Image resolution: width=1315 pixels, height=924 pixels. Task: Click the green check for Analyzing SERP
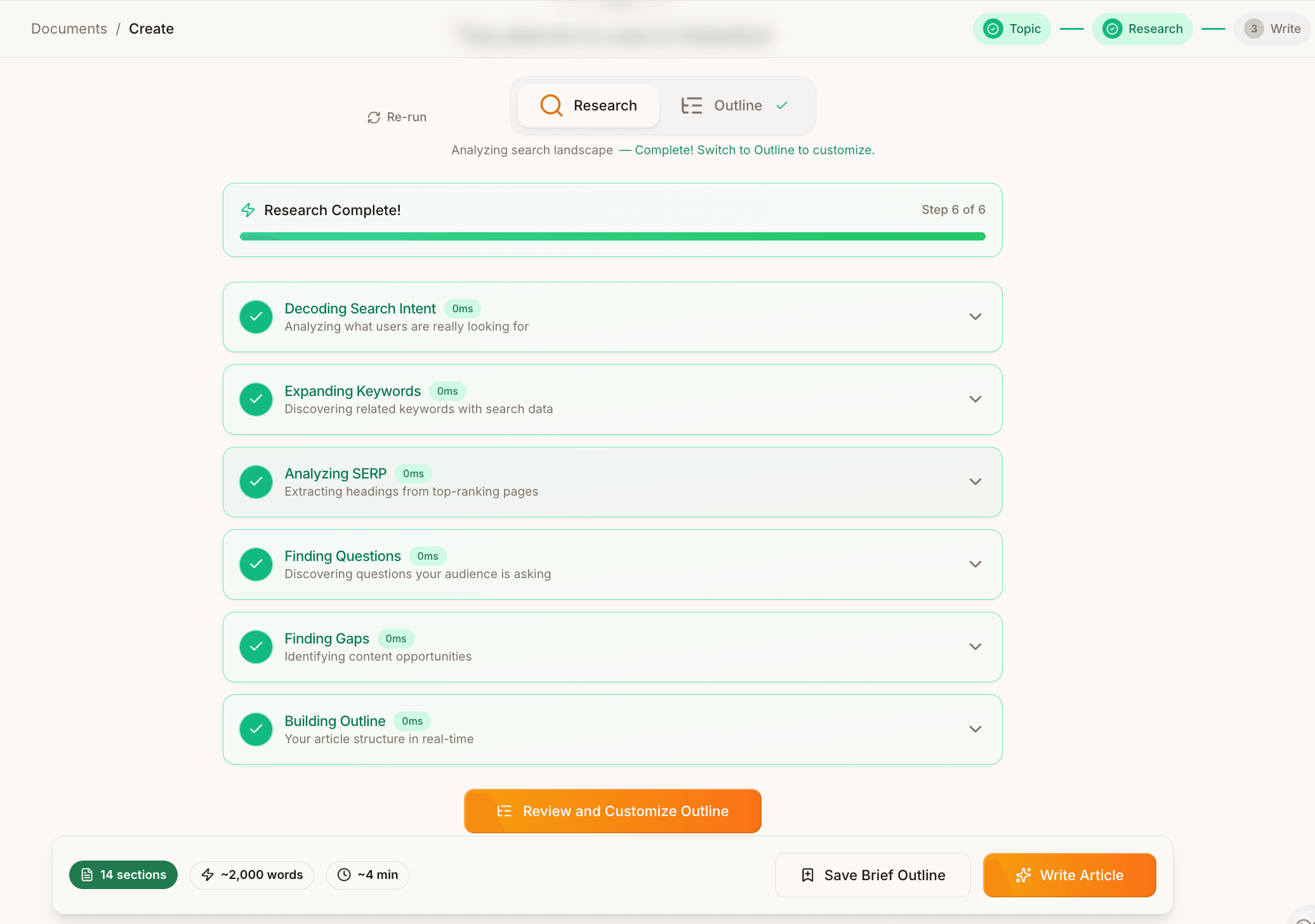click(x=256, y=482)
